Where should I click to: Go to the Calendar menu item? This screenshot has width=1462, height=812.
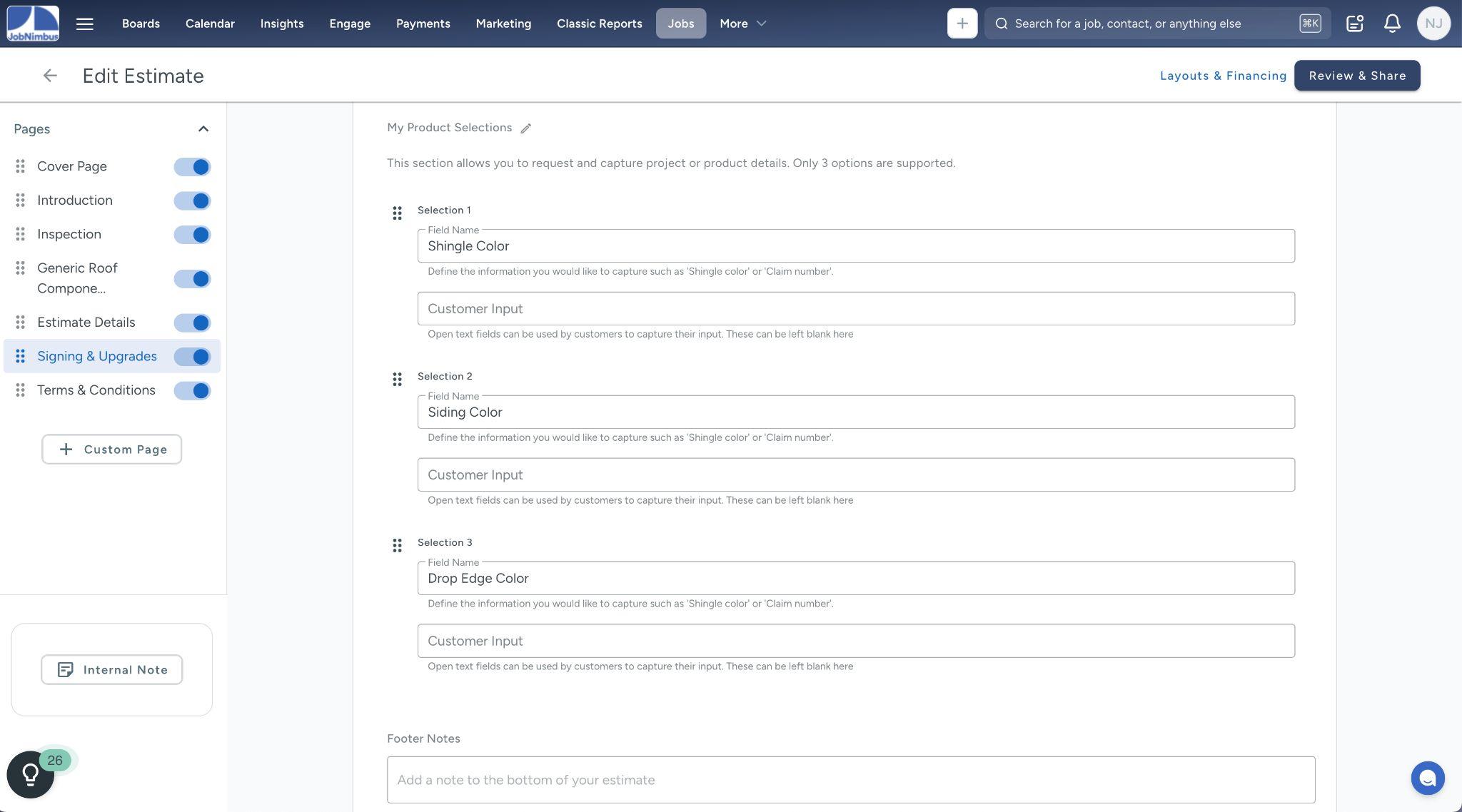point(210,24)
